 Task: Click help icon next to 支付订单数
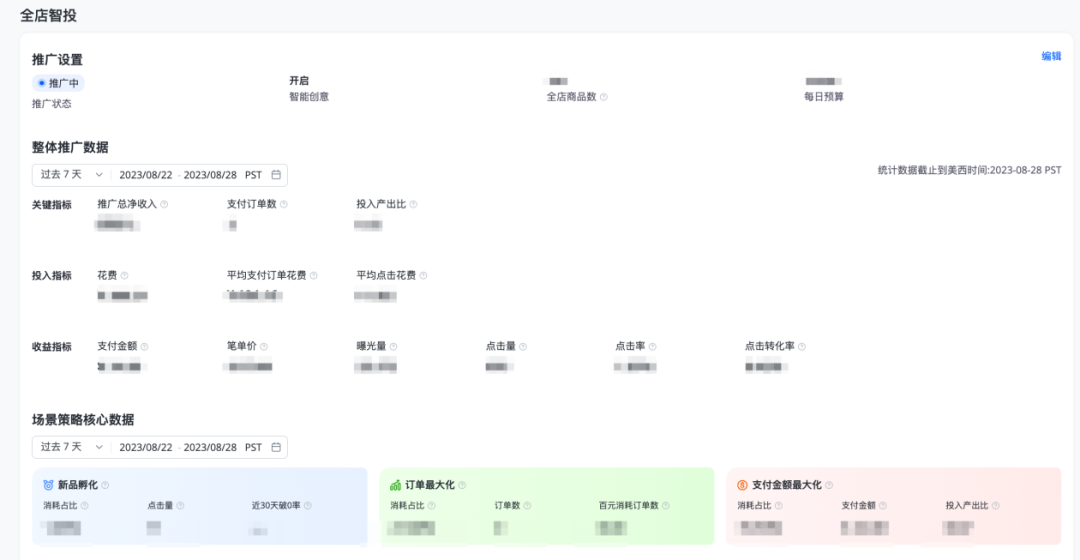(284, 204)
